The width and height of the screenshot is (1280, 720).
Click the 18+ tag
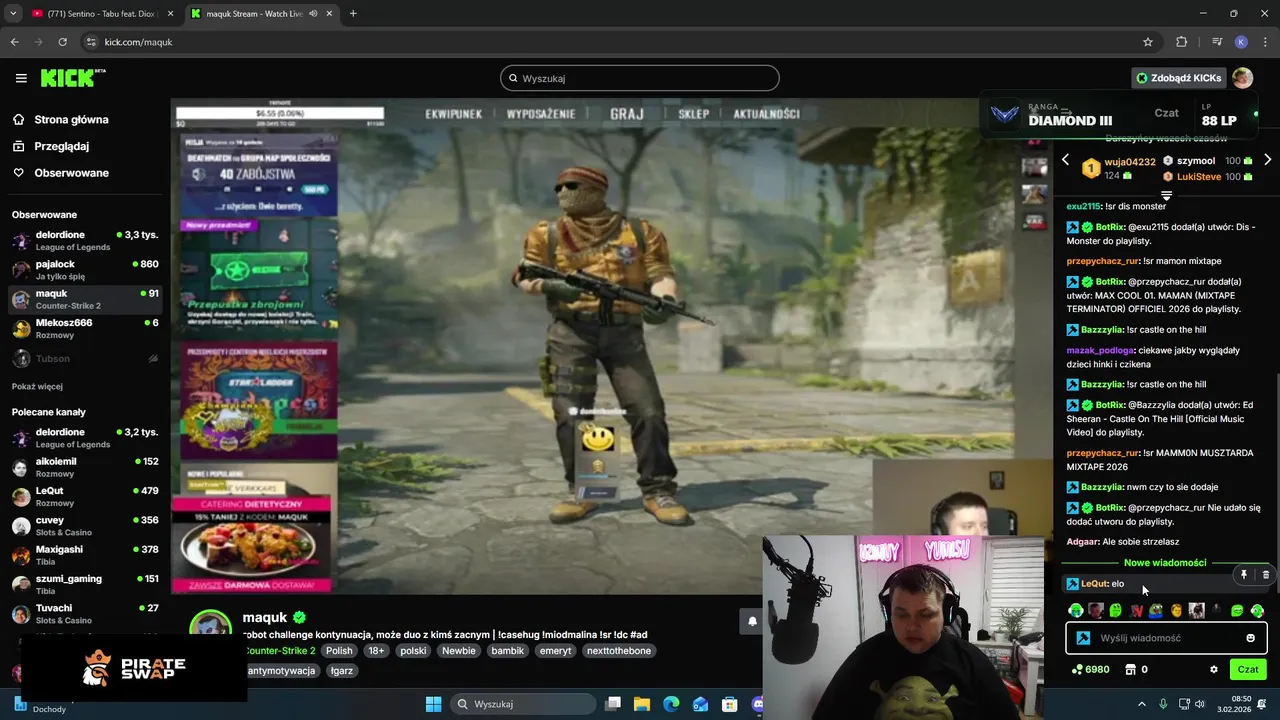pyautogui.click(x=376, y=650)
